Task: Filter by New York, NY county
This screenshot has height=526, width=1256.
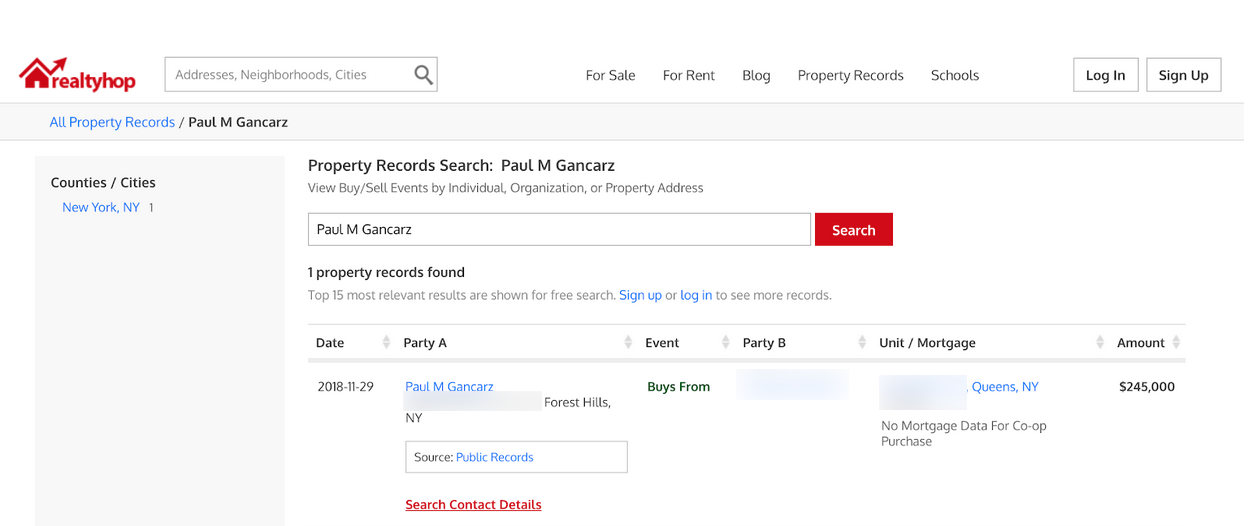Action: tap(101, 208)
